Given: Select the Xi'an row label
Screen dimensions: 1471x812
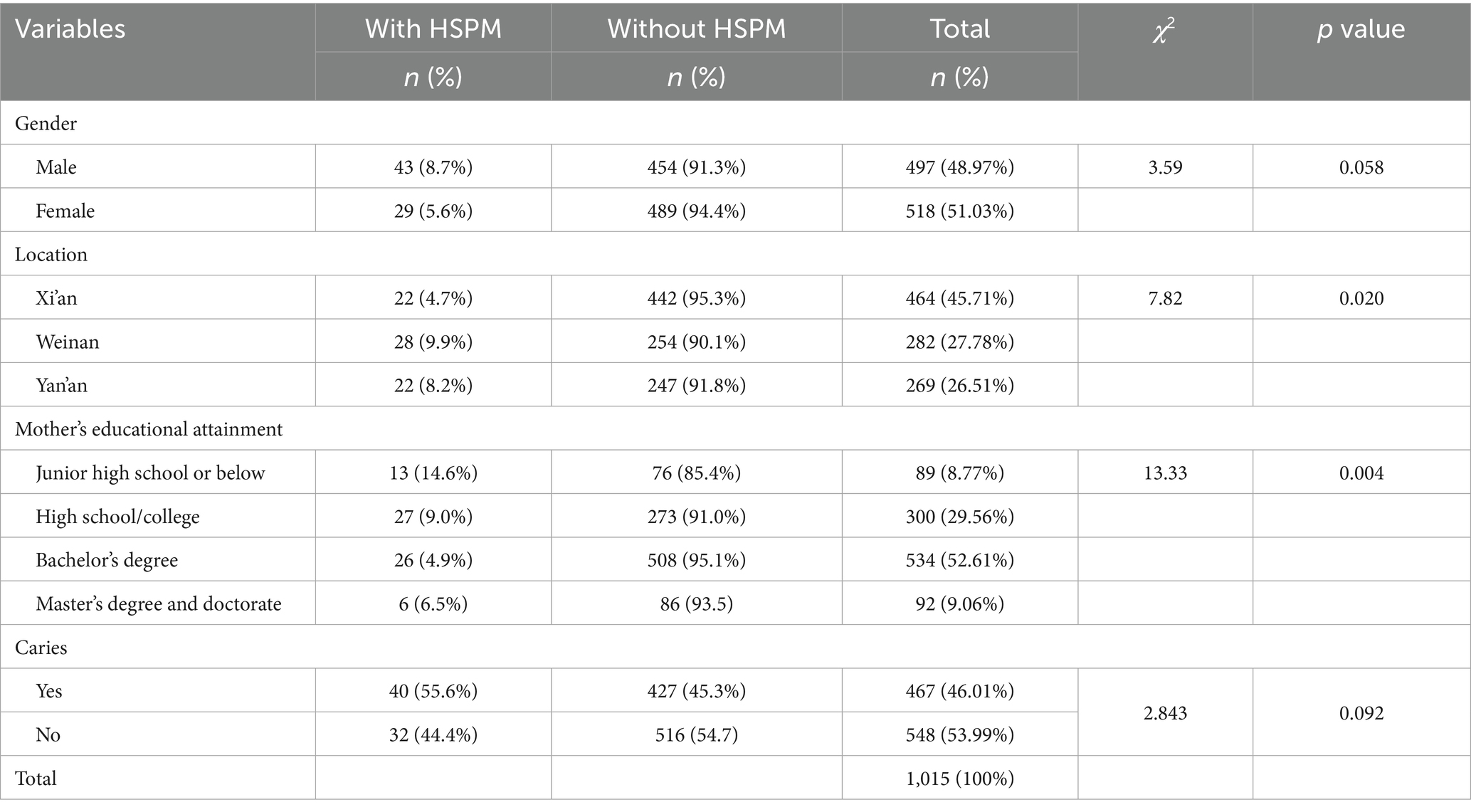Looking at the screenshot, I should point(56,298).
